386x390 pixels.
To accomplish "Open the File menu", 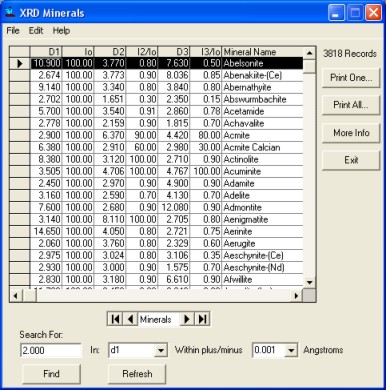I will pyautogui.click(x=13, y=31).
